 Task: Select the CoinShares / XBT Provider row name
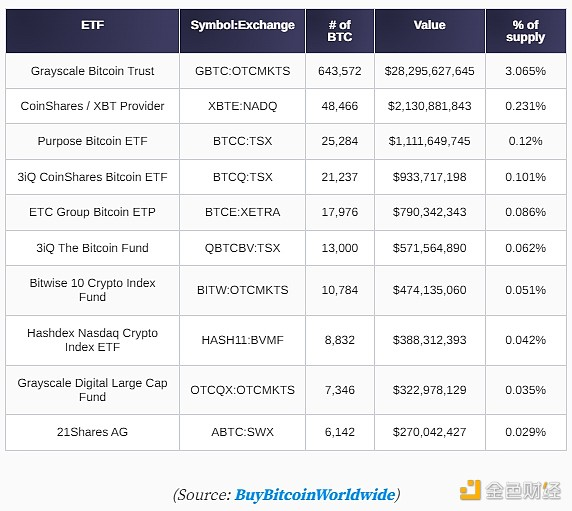point(92,106)
